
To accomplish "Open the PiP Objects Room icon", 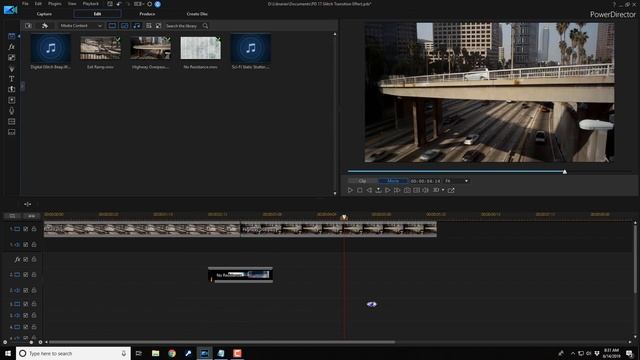I will [x=11, y=58].
